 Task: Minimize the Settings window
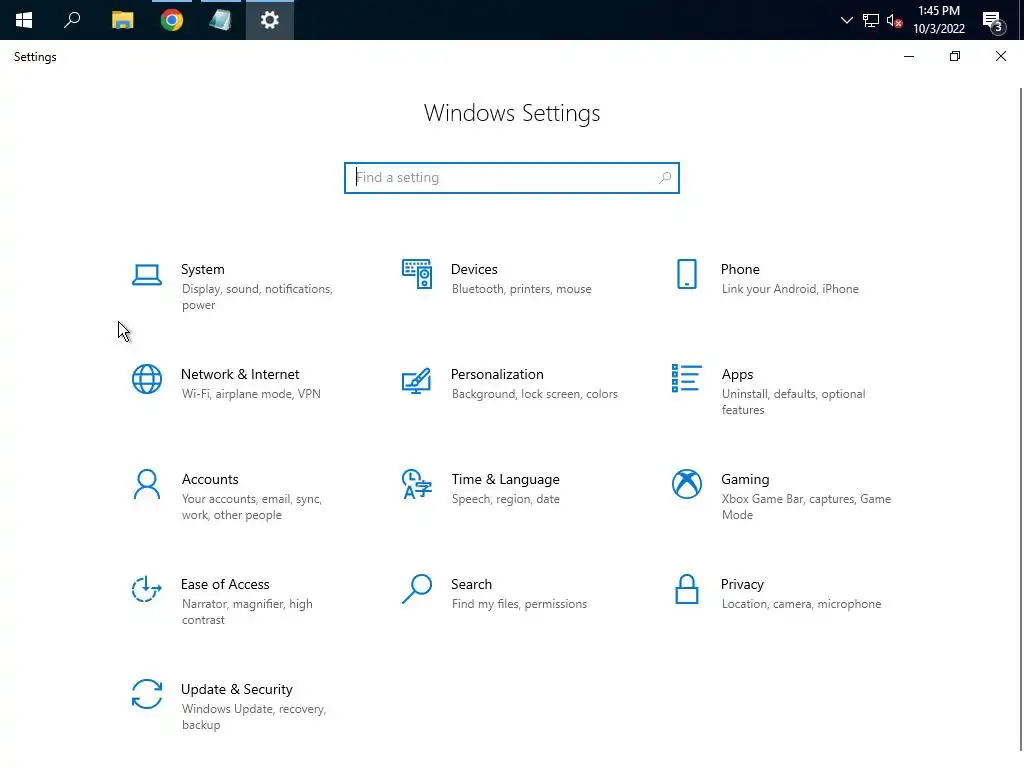point(908,57)
